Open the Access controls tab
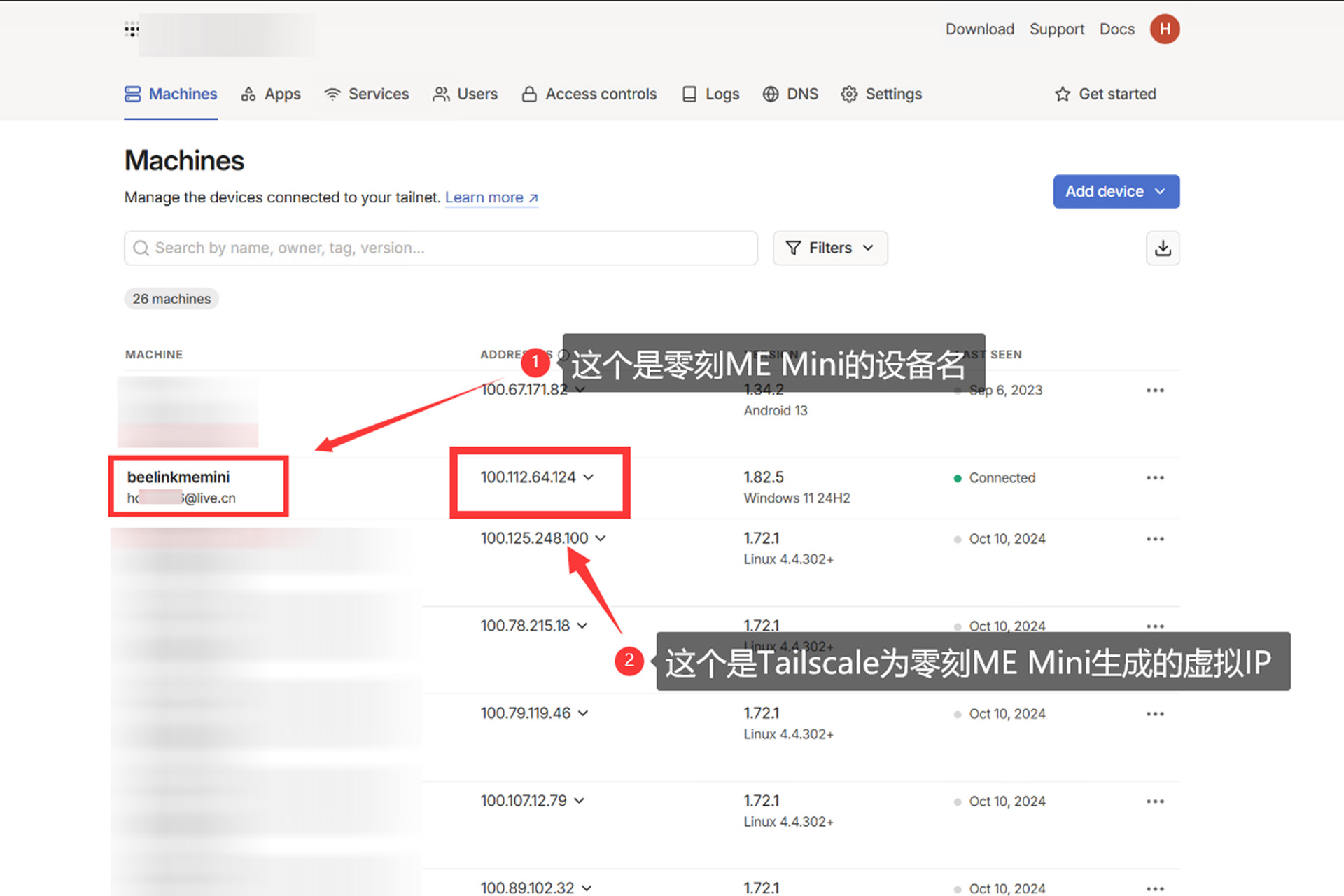Image resolution: width=1344 pixels, height=896 pixels. click(x=589, y=94)
